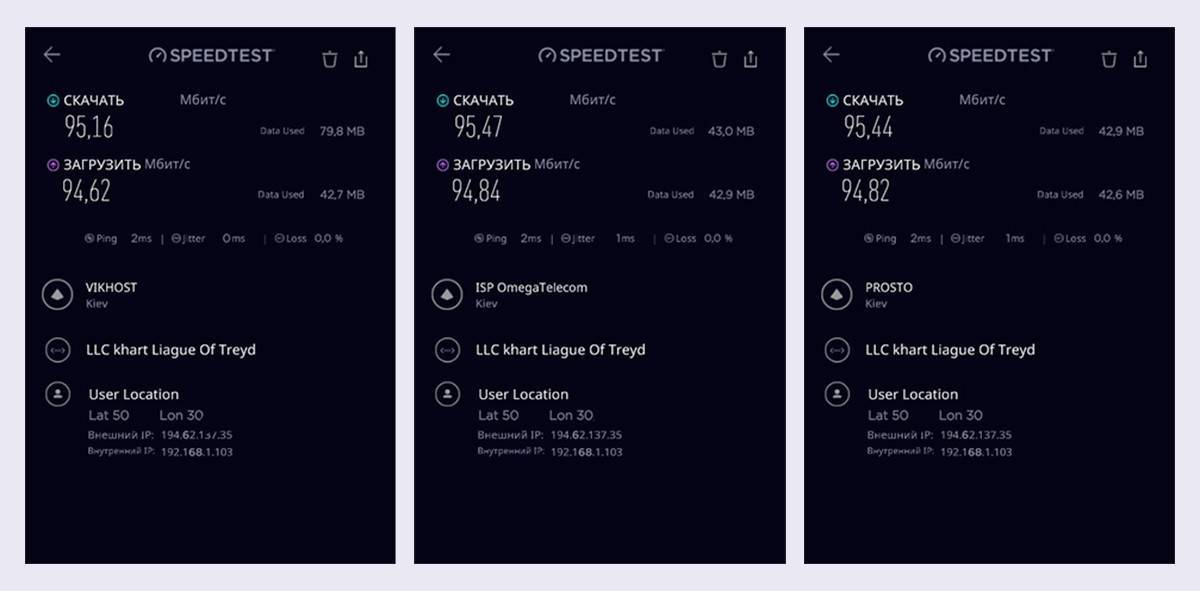Viewport: 1200px width, 591px height.
Task: Select the 94,84 upload speed value
Action: pos(476,190)
